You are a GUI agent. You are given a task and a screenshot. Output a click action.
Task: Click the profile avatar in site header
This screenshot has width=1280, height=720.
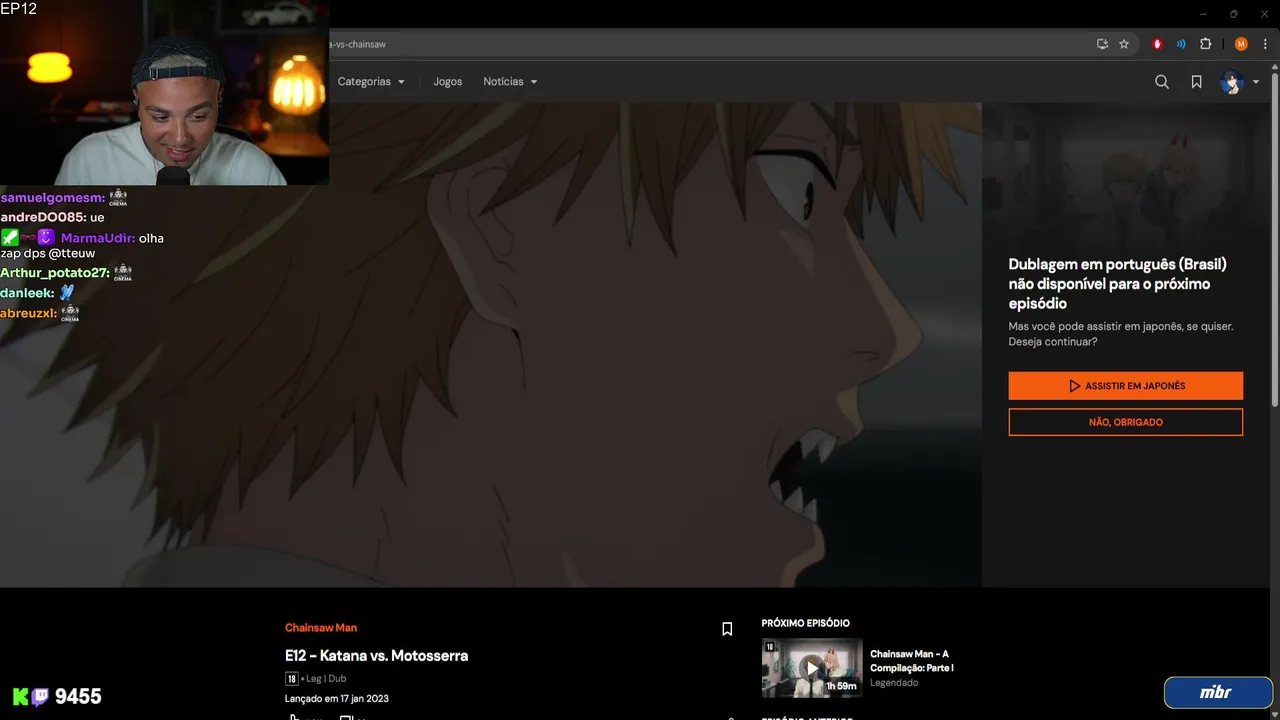click(x=1232, y=82)
